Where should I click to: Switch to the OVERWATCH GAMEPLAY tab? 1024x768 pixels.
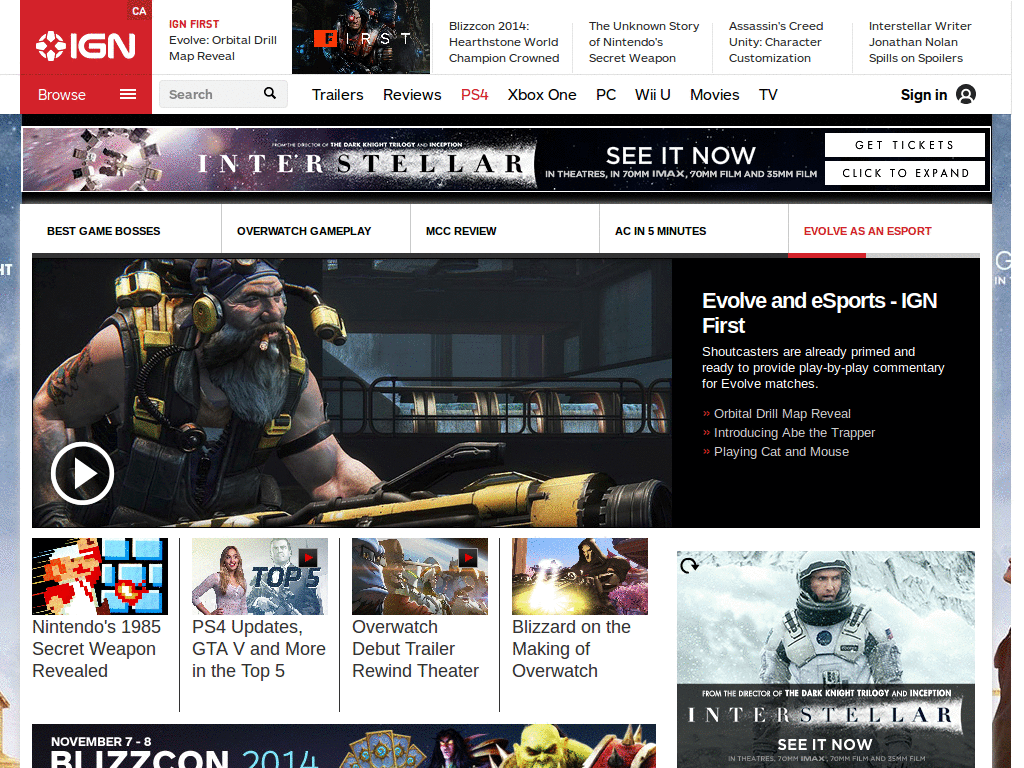pyautogui.click(x=303, y=230)
